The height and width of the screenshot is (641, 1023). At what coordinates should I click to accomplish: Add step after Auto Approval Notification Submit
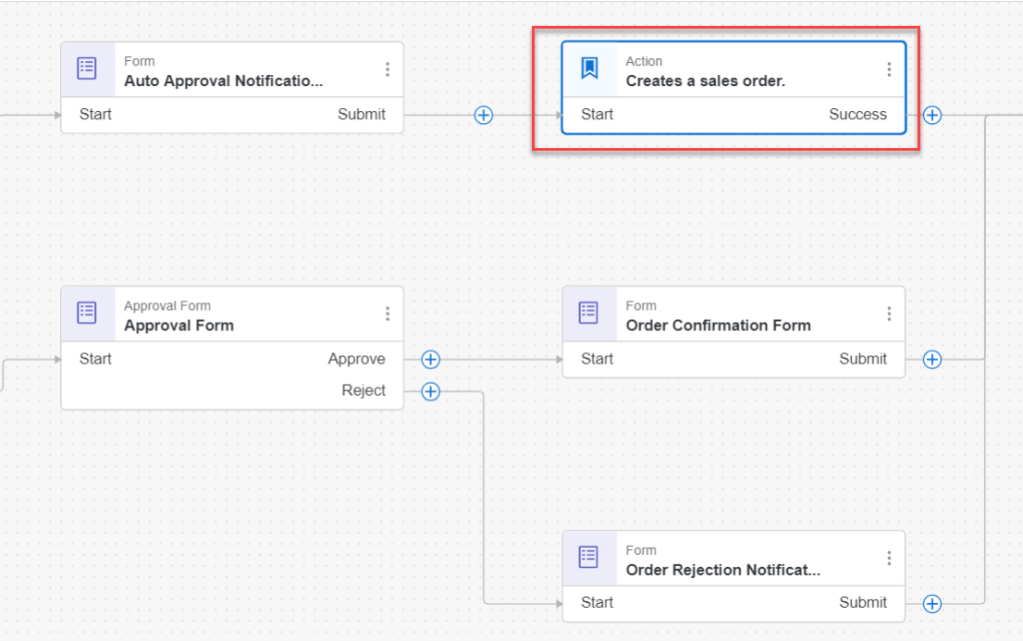483,115
